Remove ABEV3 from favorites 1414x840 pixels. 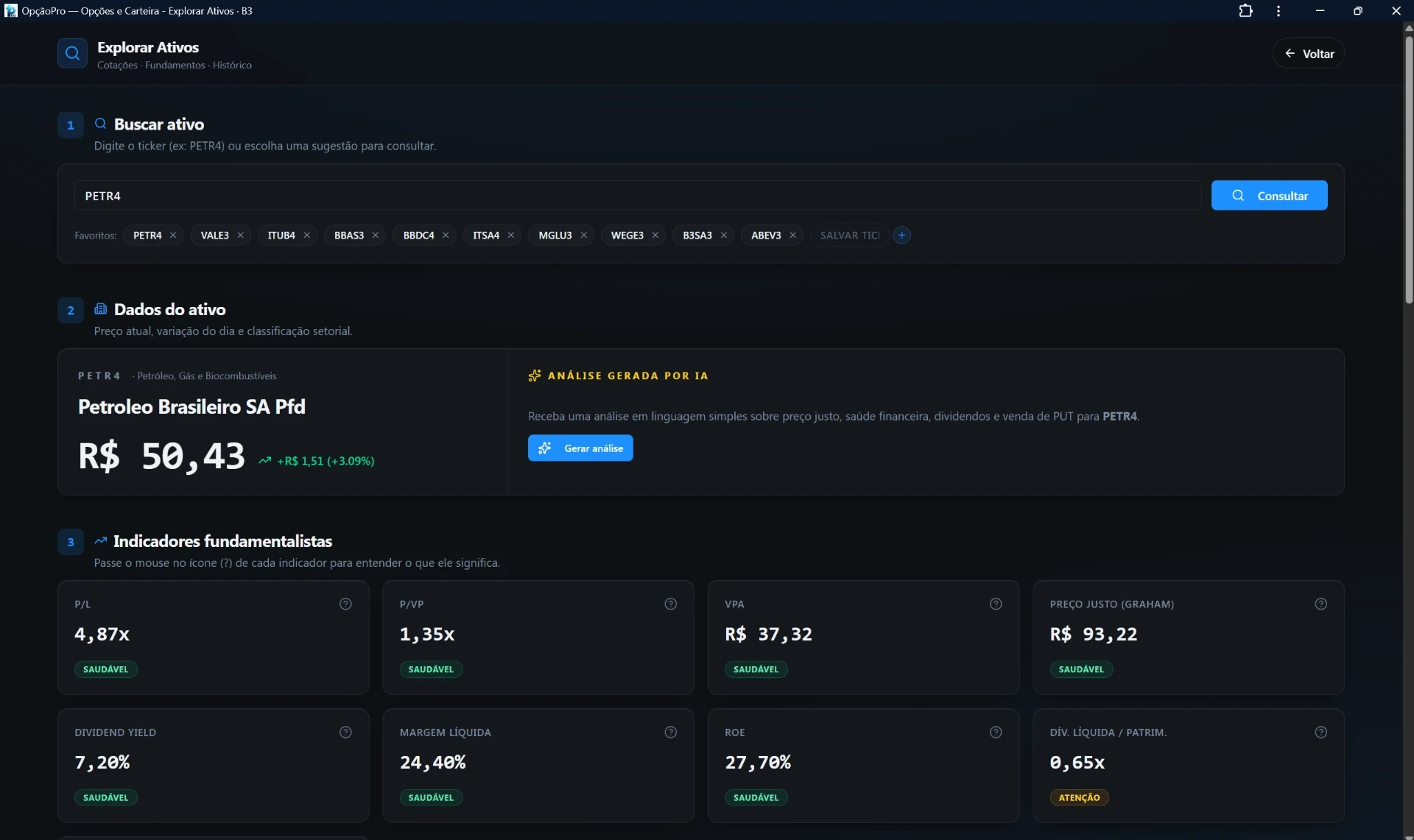pos(793,236)
